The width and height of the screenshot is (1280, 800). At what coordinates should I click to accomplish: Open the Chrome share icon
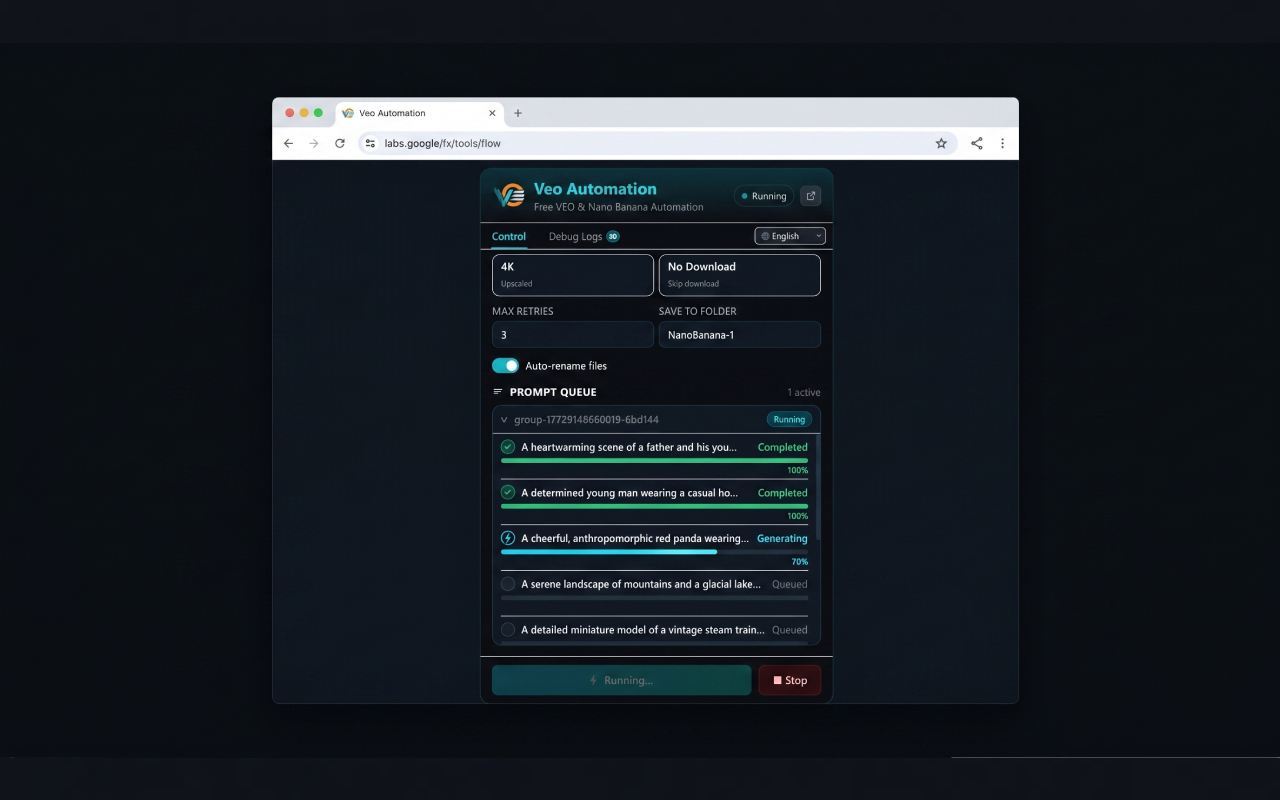[x=977, y=143]
